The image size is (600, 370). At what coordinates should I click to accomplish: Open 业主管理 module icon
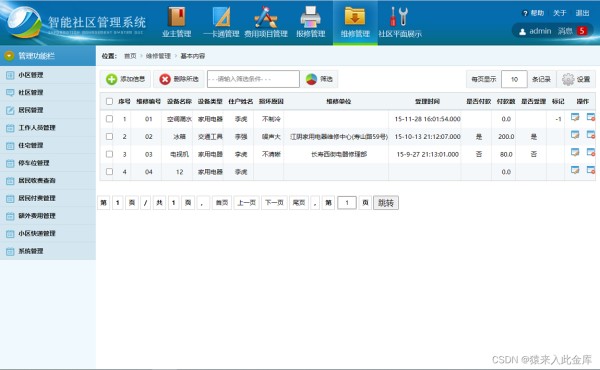177,18
